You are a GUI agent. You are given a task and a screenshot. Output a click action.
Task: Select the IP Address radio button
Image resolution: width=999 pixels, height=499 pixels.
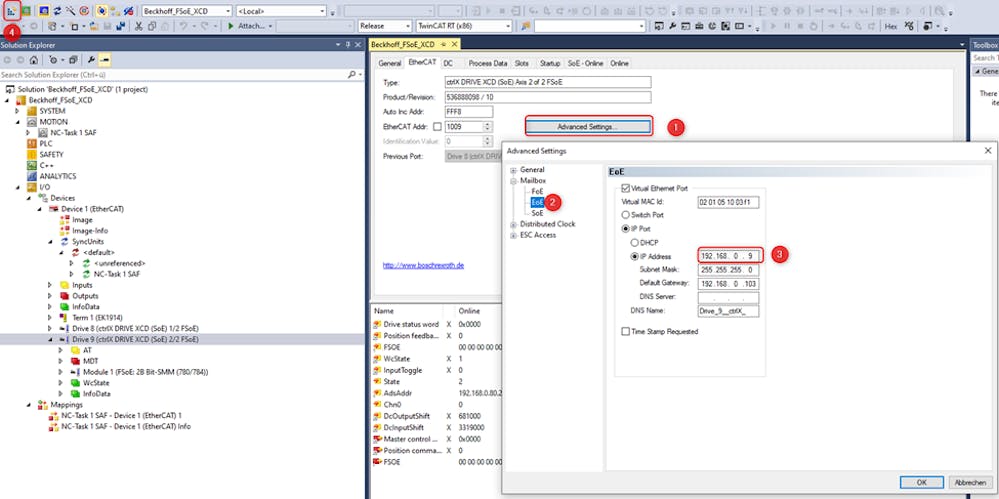point(634,256)
